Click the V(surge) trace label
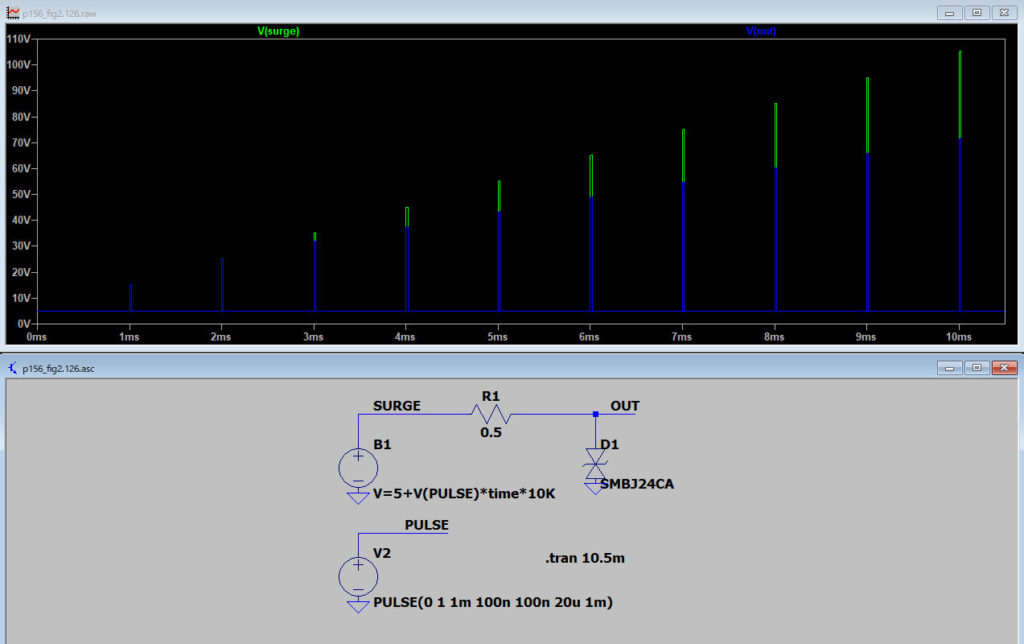 point(278,31)
